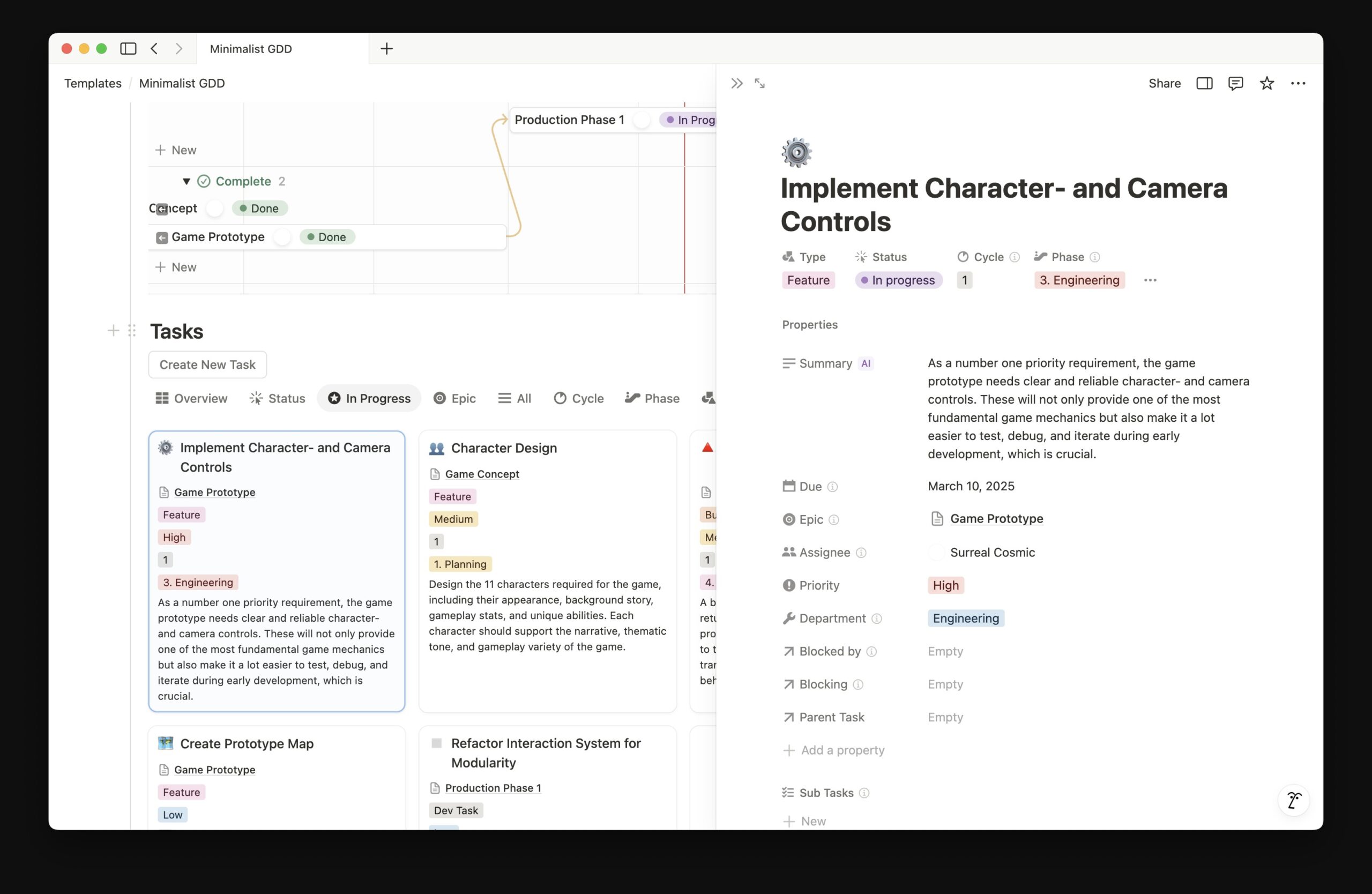Open the Phase info icon in header
Screen dimensions: 1372x894
point(1095,257)
